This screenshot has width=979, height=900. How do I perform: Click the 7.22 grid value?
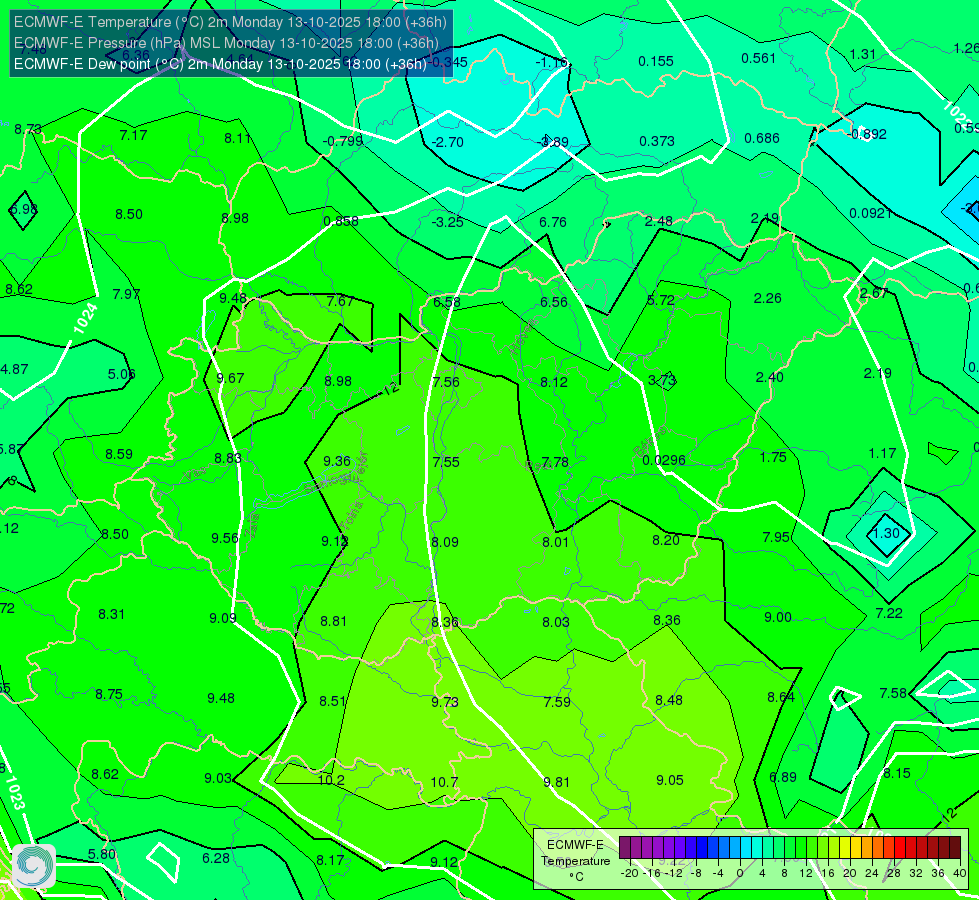click(x=889, y=613)
